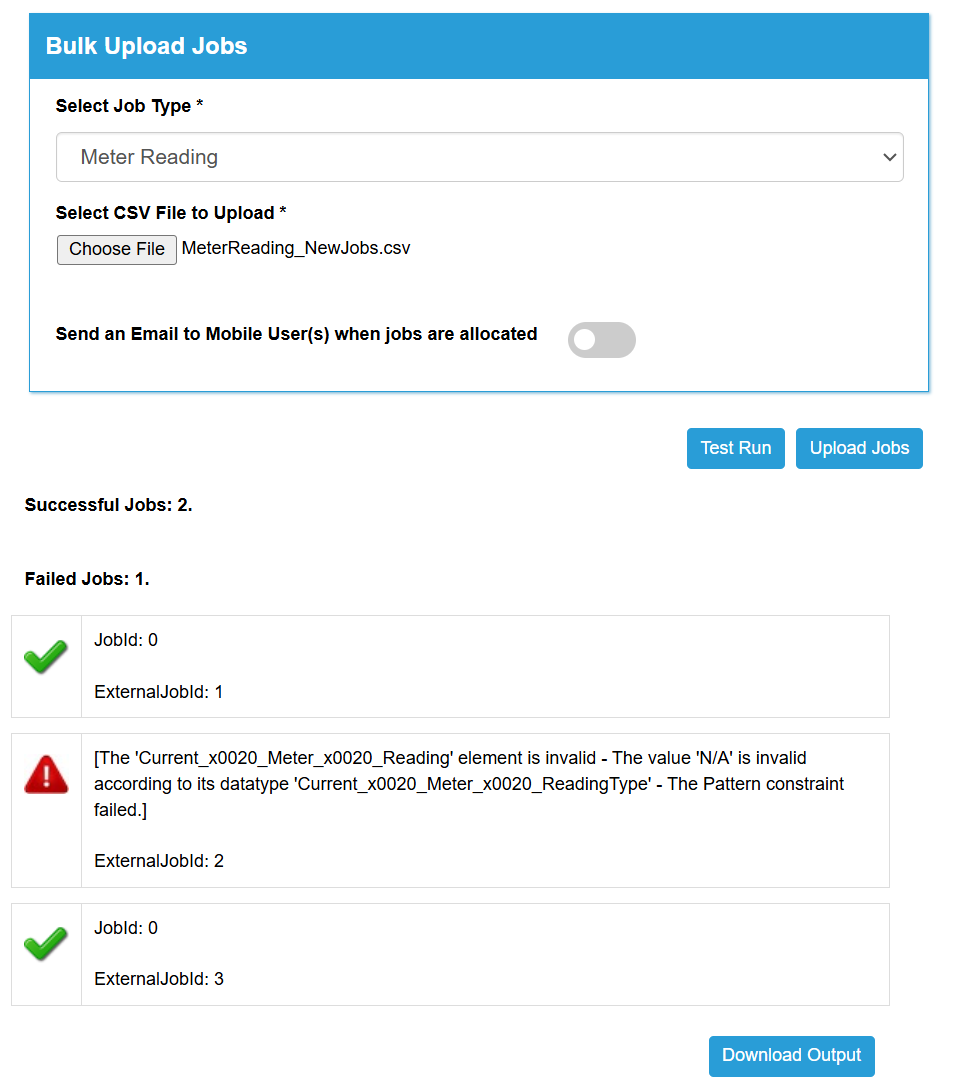Click the Pattern constraint failed error message

coord(469,784)
